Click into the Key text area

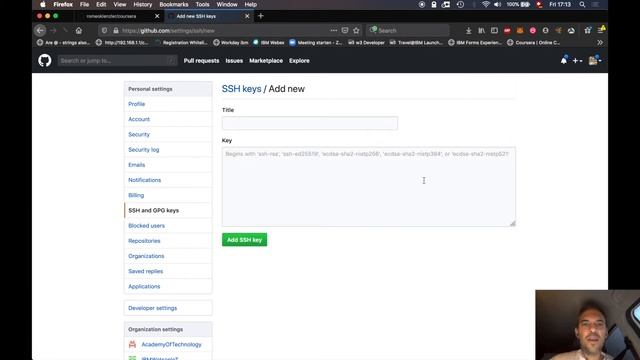click(369, 187)
